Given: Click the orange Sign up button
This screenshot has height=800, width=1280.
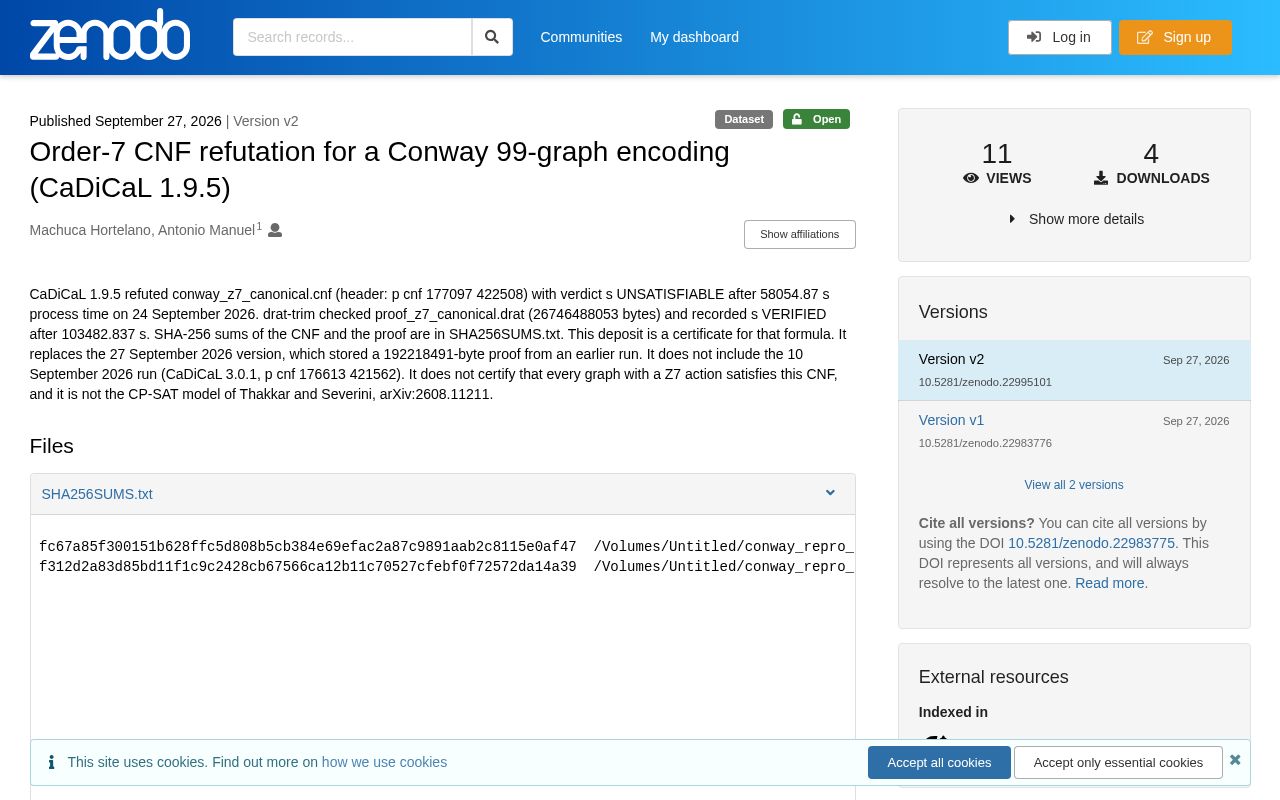Looking at the screenshot, I should click(1175, 37).
